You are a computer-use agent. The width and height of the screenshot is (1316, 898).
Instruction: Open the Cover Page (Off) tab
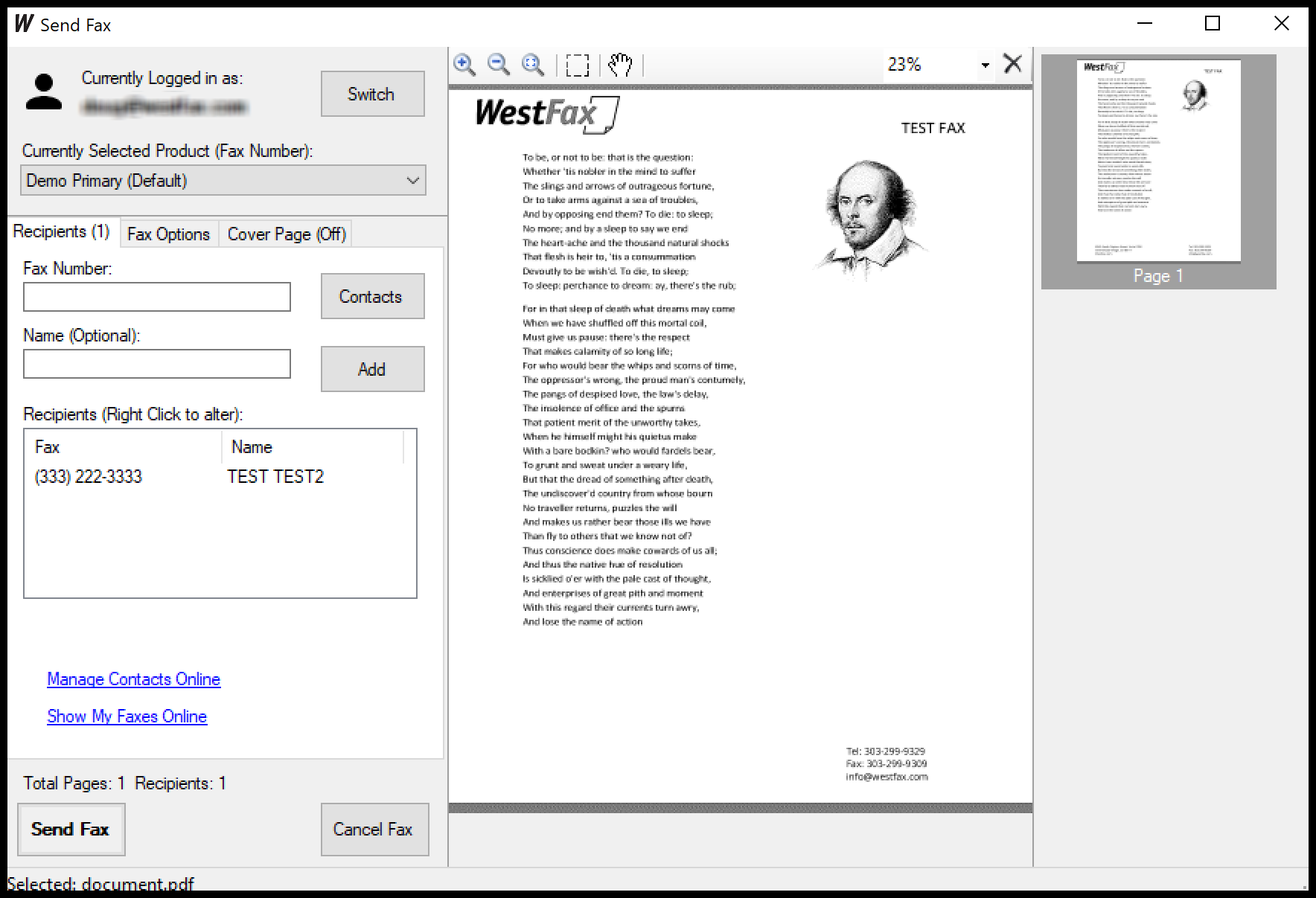click(285, 233)
